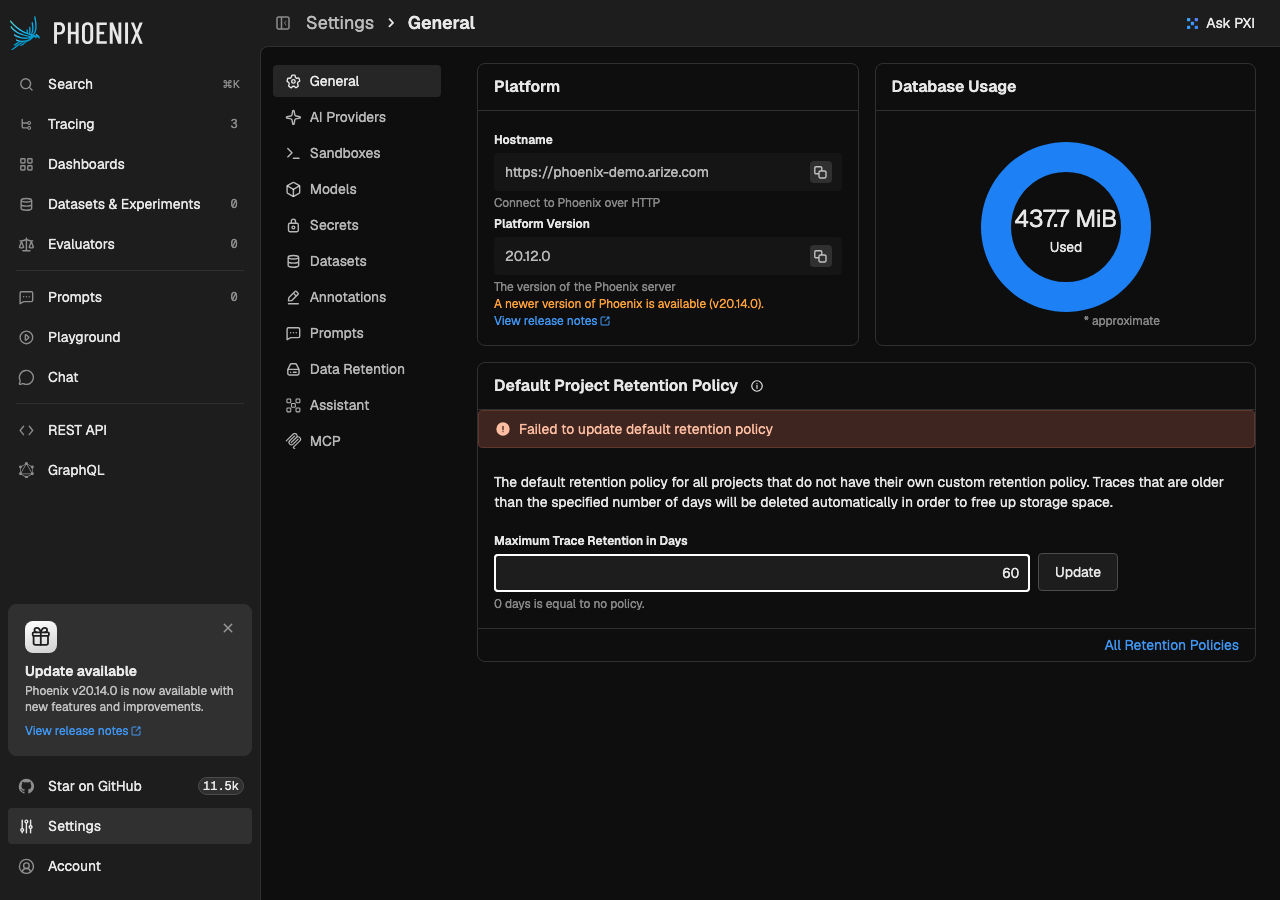Click the Search magnifier icon
Screen dimensions: 1280x900
(27, 84)
